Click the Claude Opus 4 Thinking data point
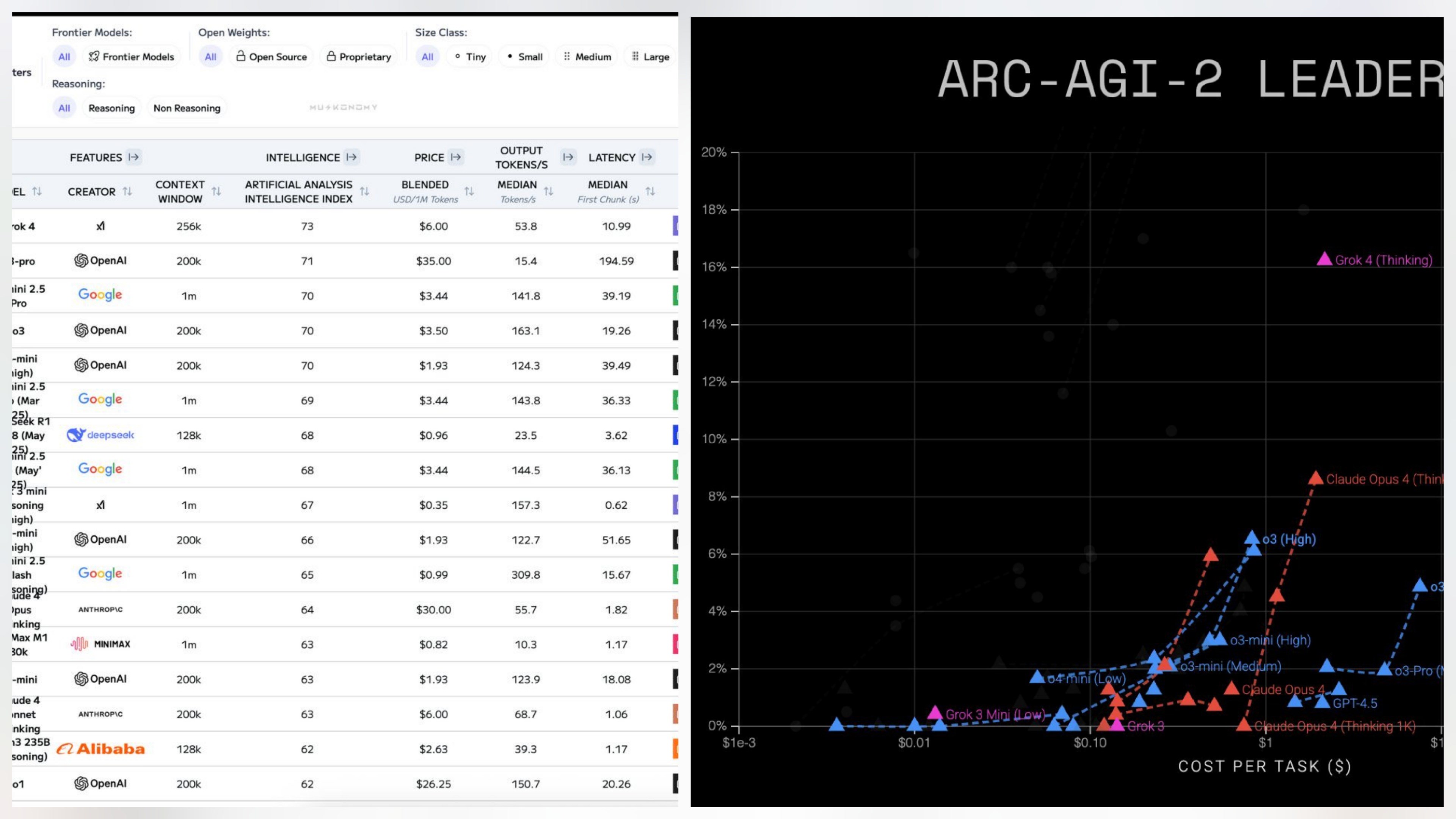This screenshot has width=1456, height=819. (1315, 478)
